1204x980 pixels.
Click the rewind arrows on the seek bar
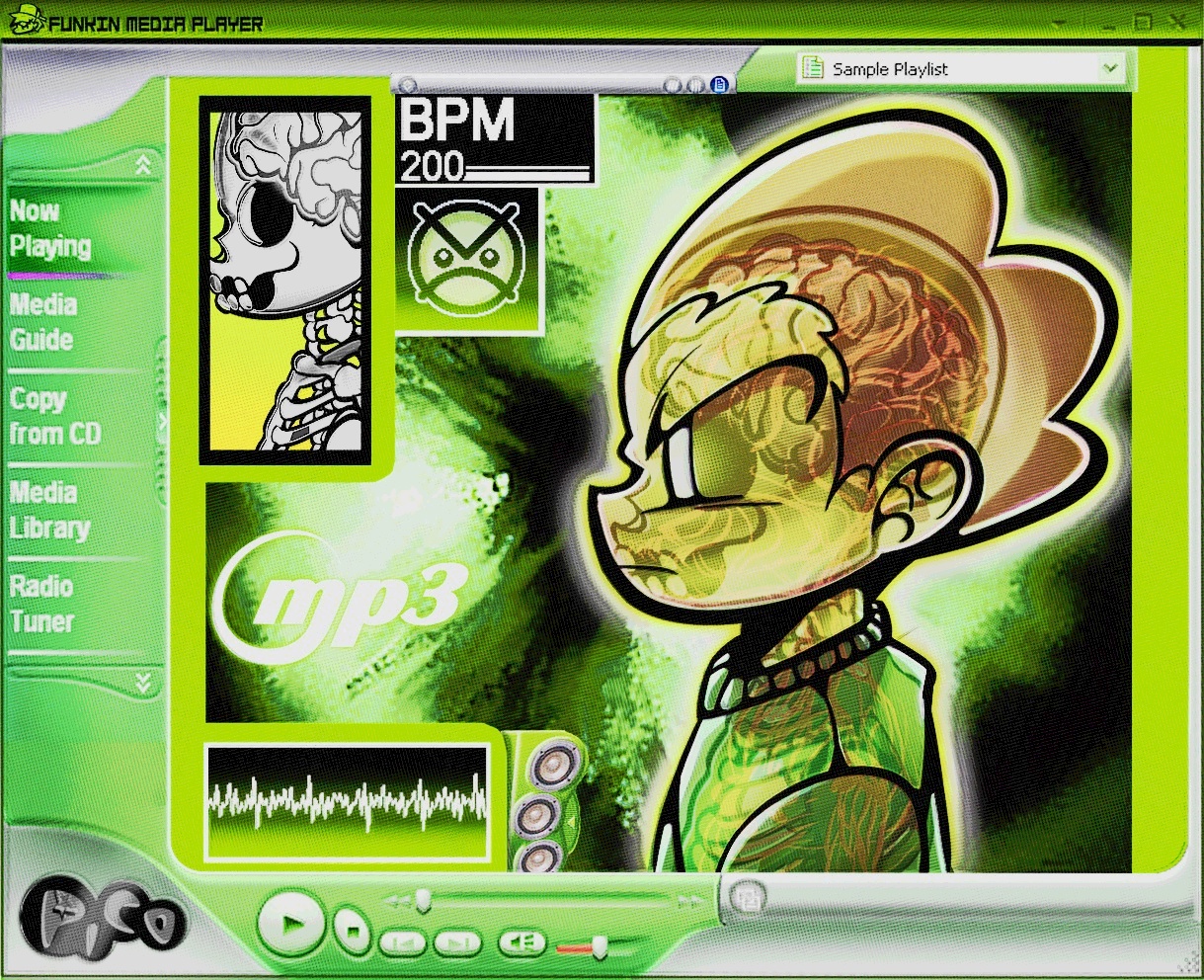point(396,901)
